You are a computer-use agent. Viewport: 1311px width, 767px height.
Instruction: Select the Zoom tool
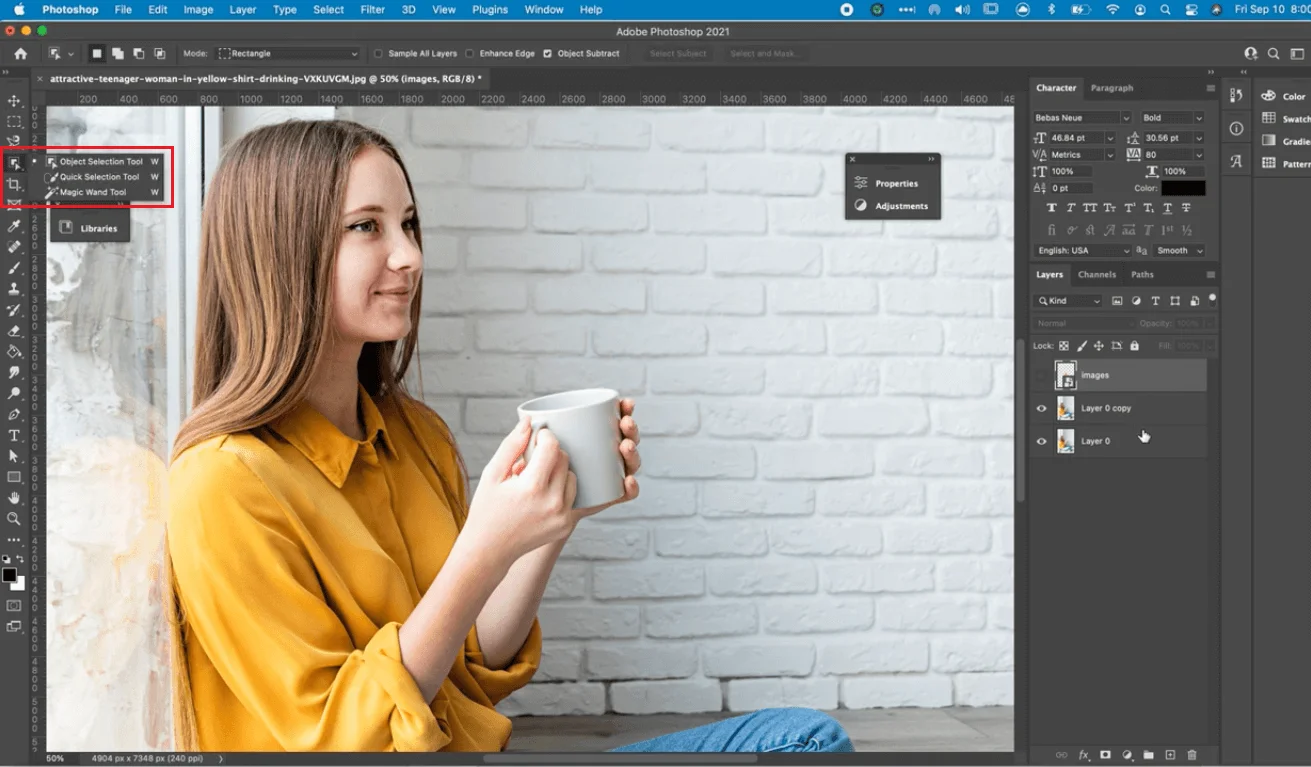[x=14, y=519]
